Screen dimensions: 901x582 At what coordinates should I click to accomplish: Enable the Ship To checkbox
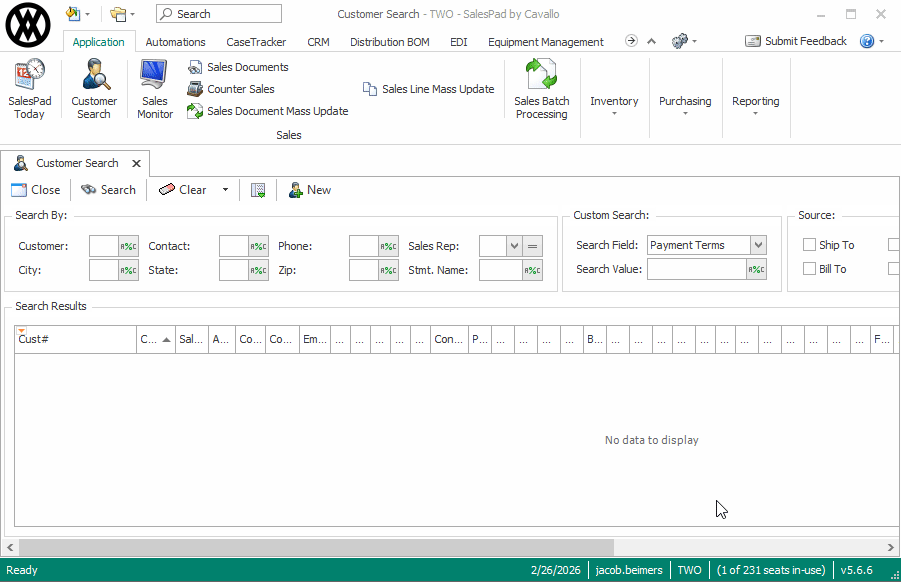coord(810,245)
